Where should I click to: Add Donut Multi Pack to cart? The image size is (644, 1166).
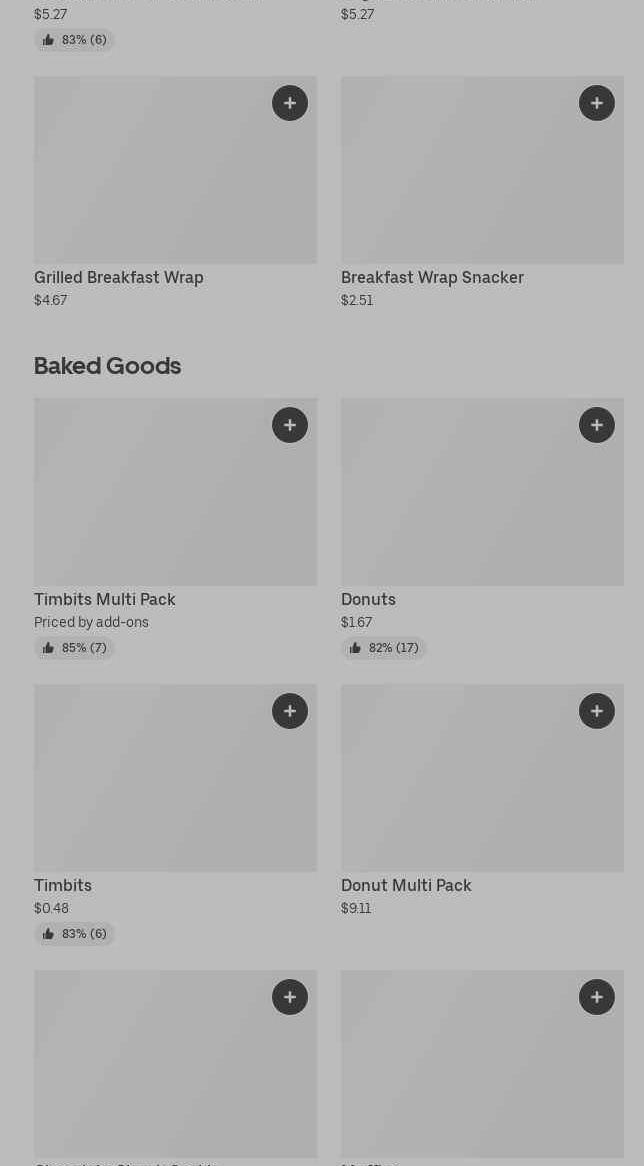click(x=597, y=711)
